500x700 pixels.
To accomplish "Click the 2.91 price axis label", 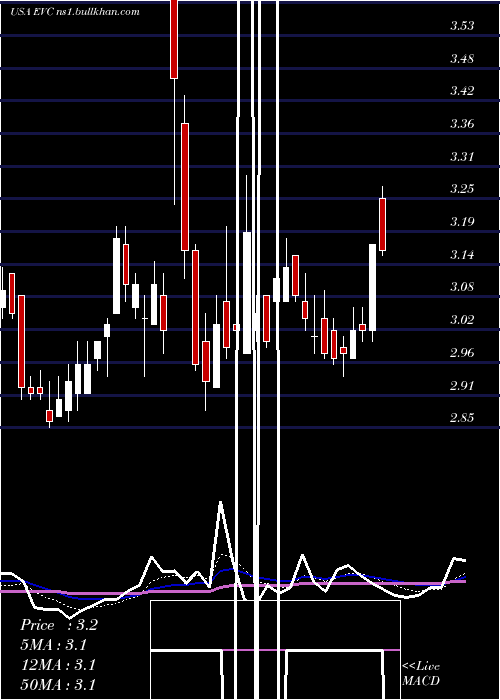I will [462, 385].
